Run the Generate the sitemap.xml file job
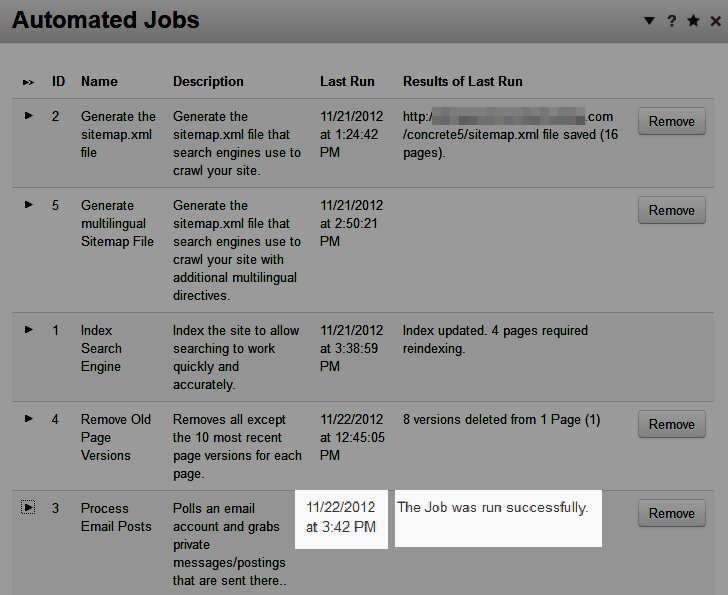Image resolution: width=728 pixels, height=595 pixels. click(29, 116)
